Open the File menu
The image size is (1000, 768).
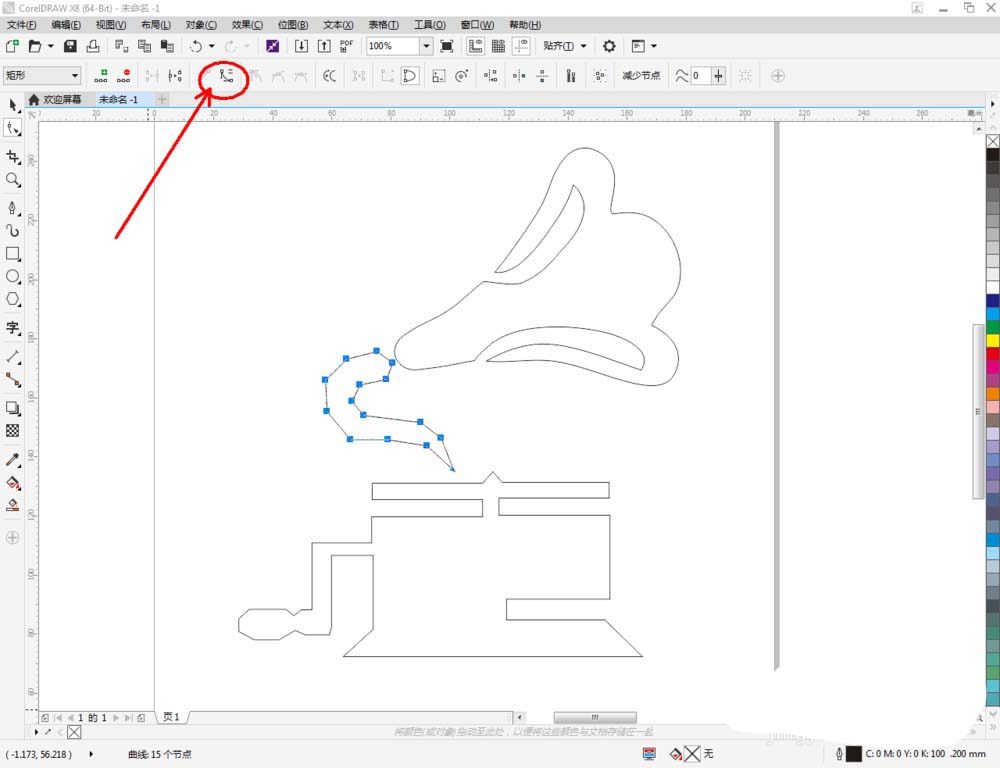click(21, 25)
